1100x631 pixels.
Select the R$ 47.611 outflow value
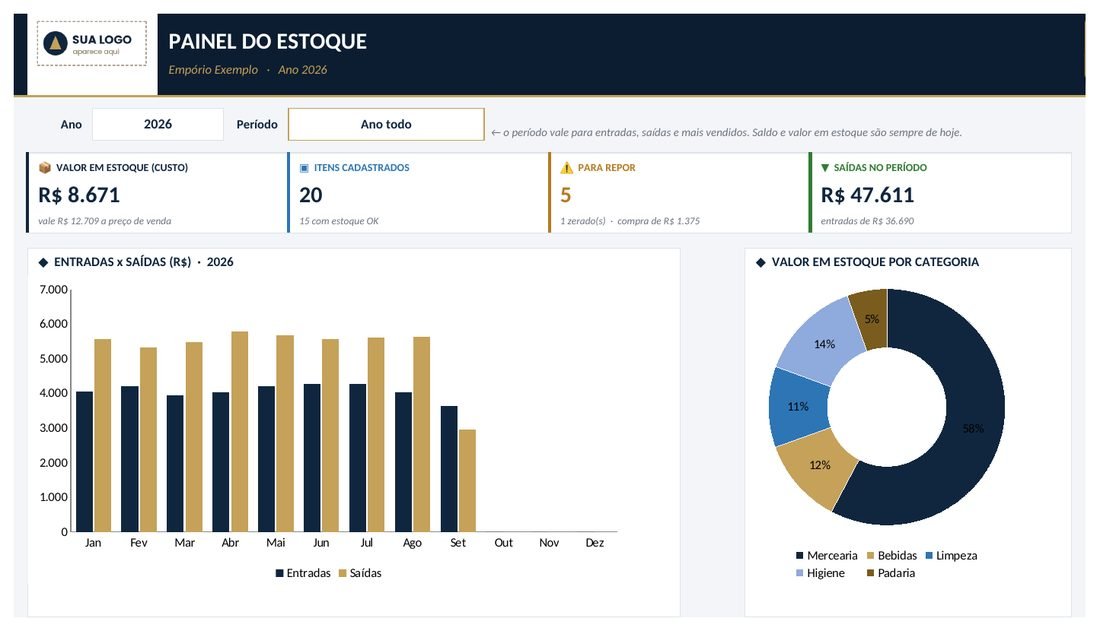click(867, 195)
